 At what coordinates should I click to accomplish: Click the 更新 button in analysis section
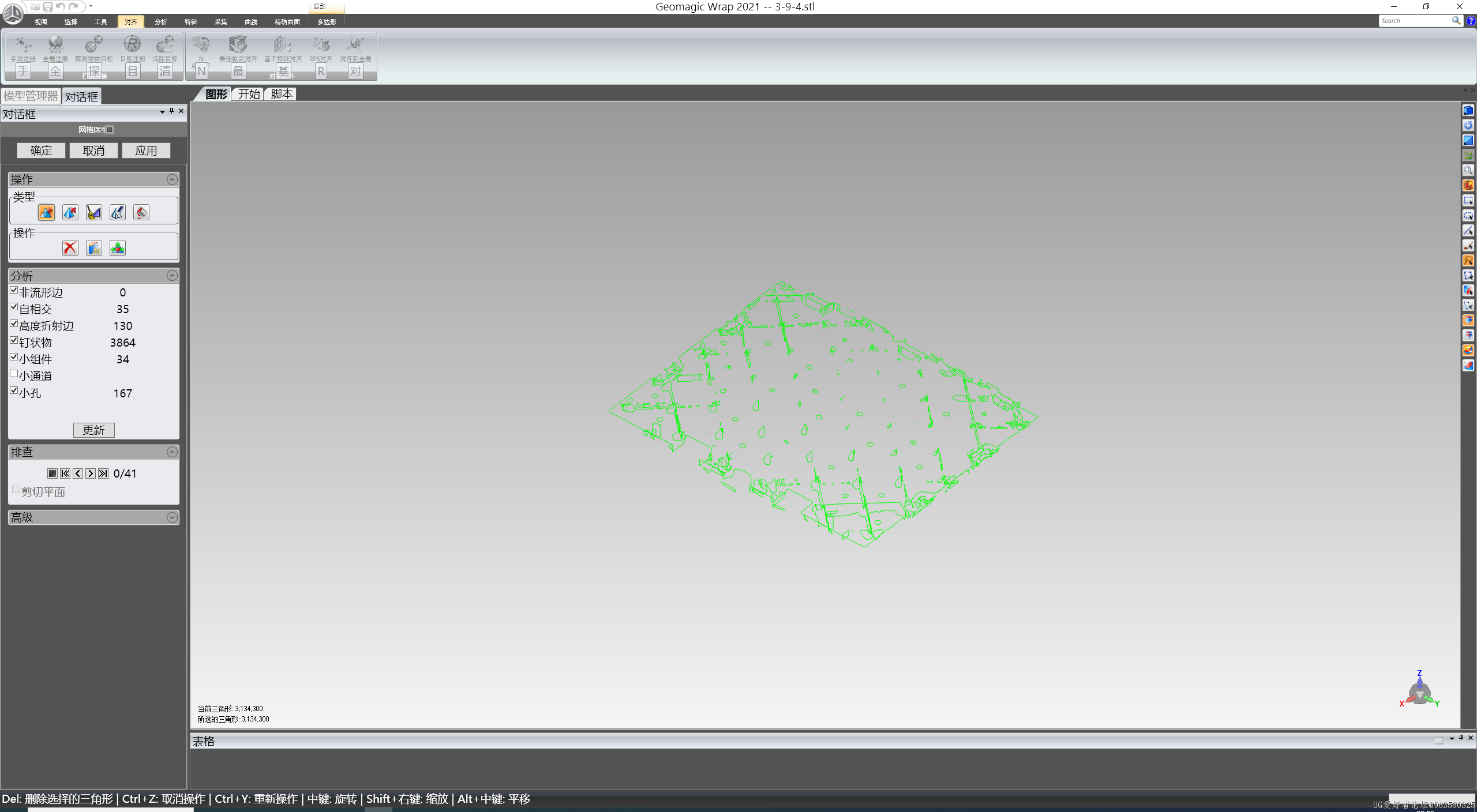click(94, 430)
